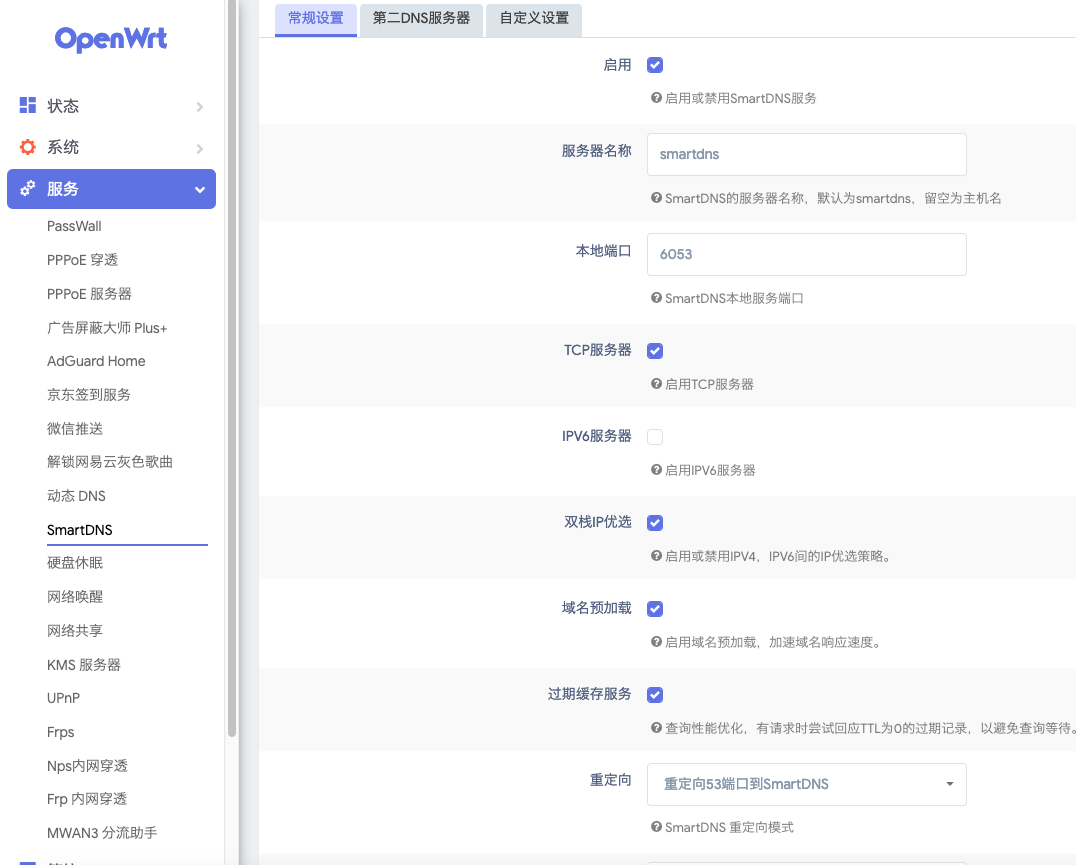1076x865 pixels.
Task: Click the 服务器名称 input field
Action: [806, 154]
